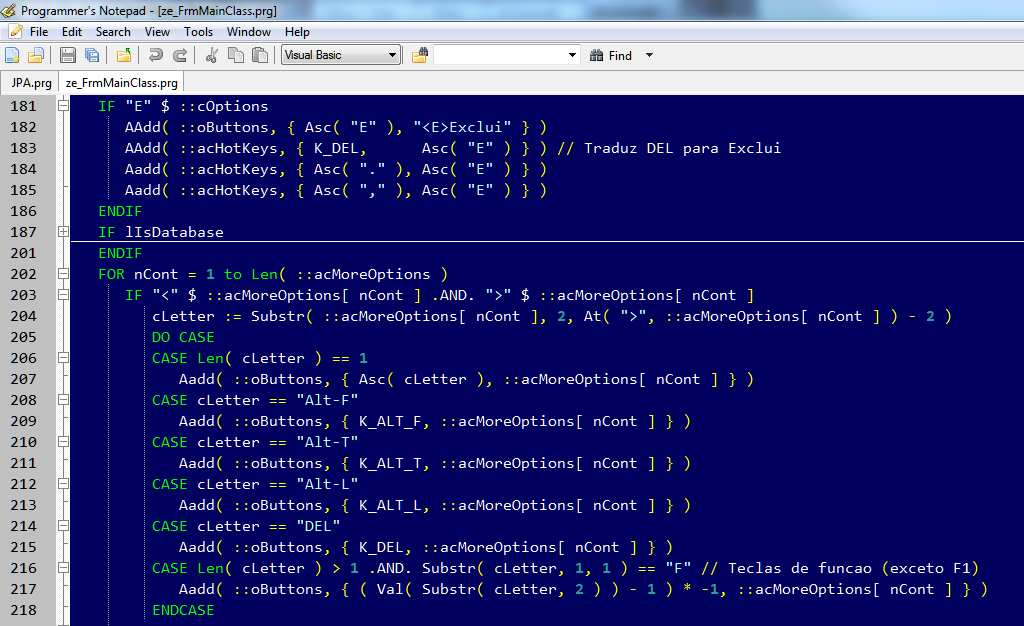This screenshot has width=1024, height=626.
Task: Click the 'ENDCASE' keyword on line 218
Action: coord(183,610)
